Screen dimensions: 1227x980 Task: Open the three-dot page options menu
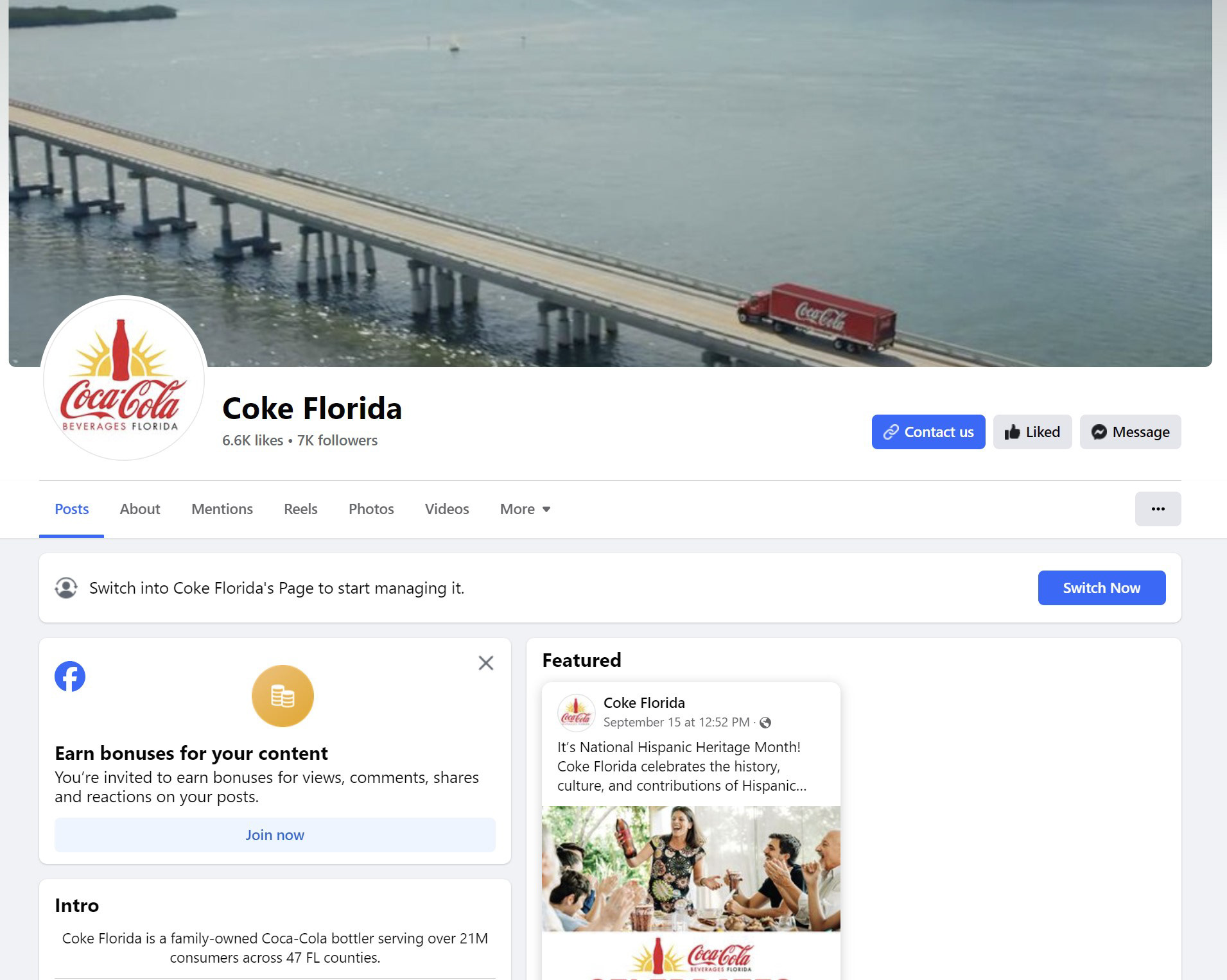pos(1158,509)
